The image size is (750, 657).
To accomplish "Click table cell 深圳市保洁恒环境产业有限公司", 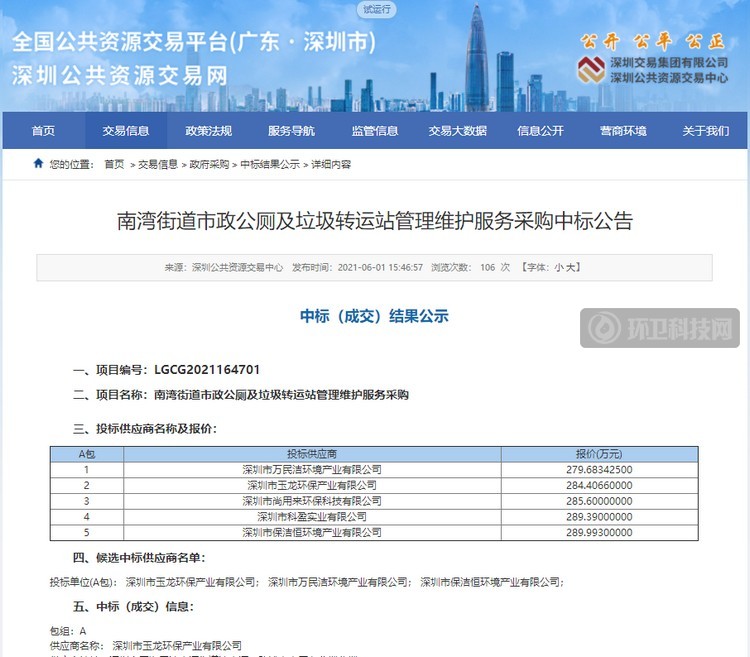I will [312, 532].
